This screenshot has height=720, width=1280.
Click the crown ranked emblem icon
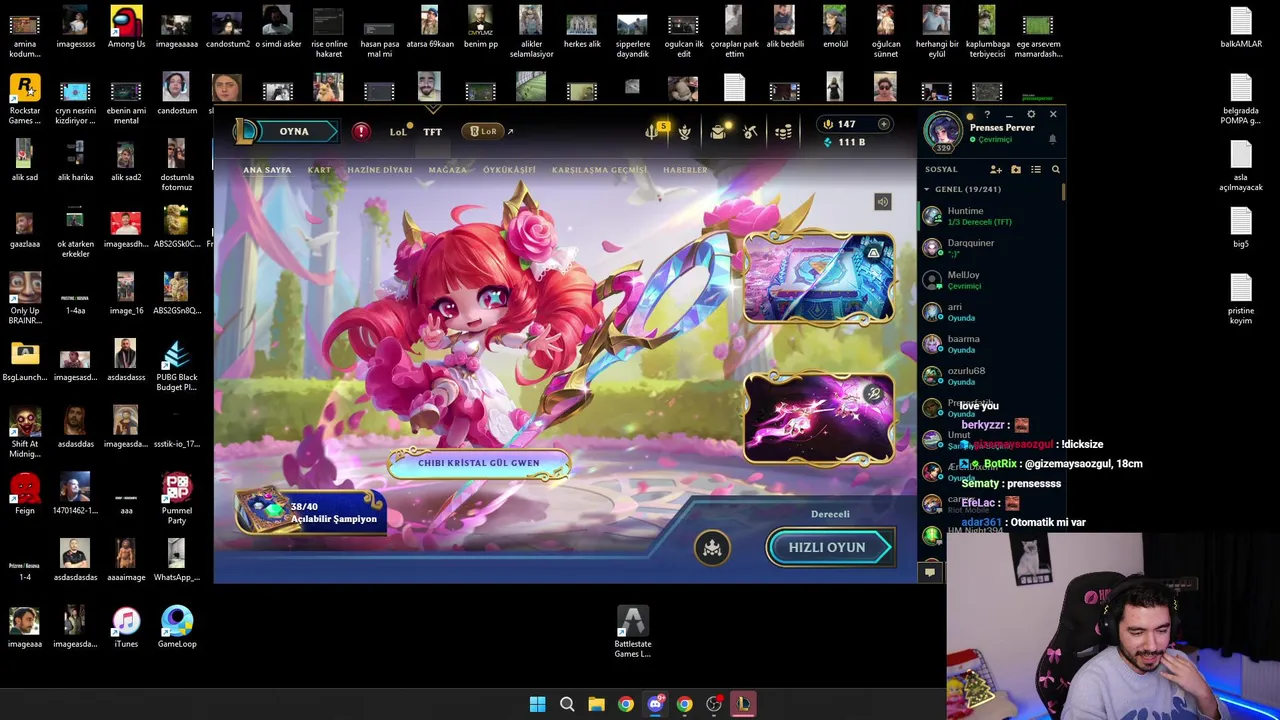712,548
